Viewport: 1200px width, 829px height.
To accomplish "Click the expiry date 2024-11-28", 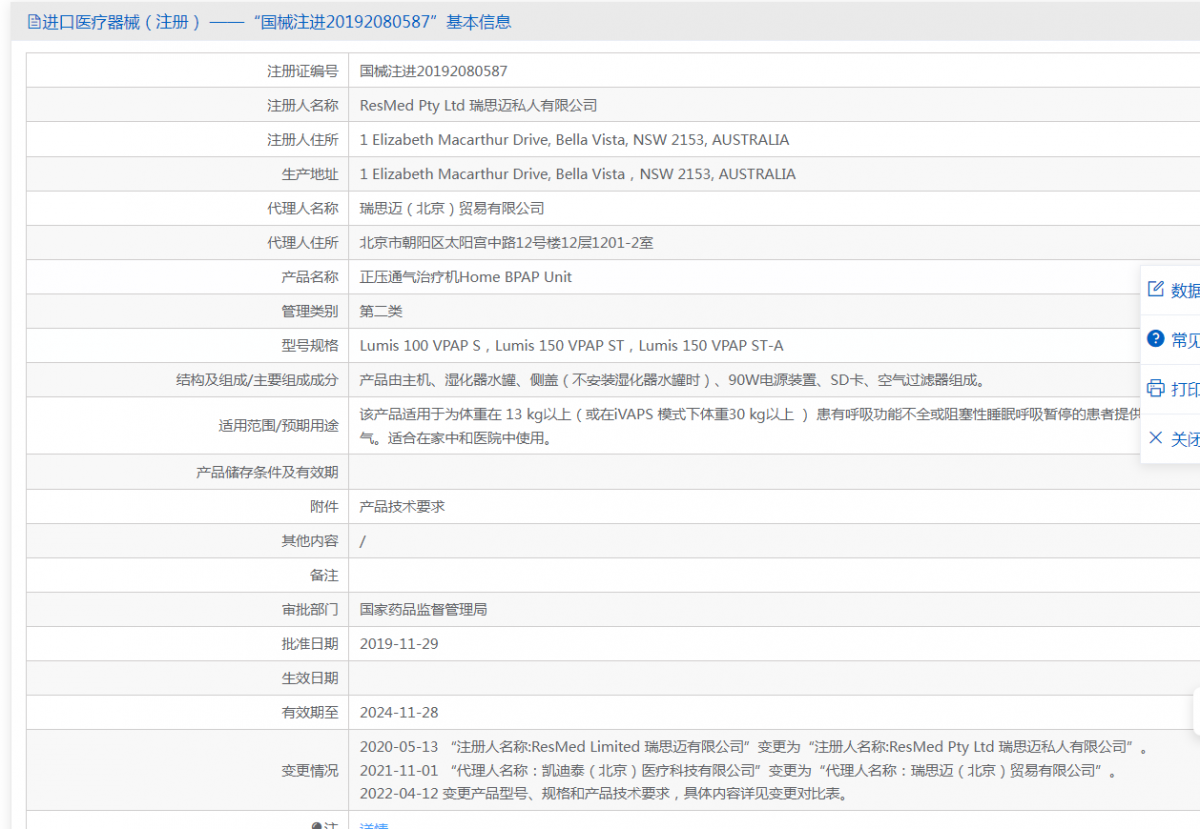I will 399,712.
